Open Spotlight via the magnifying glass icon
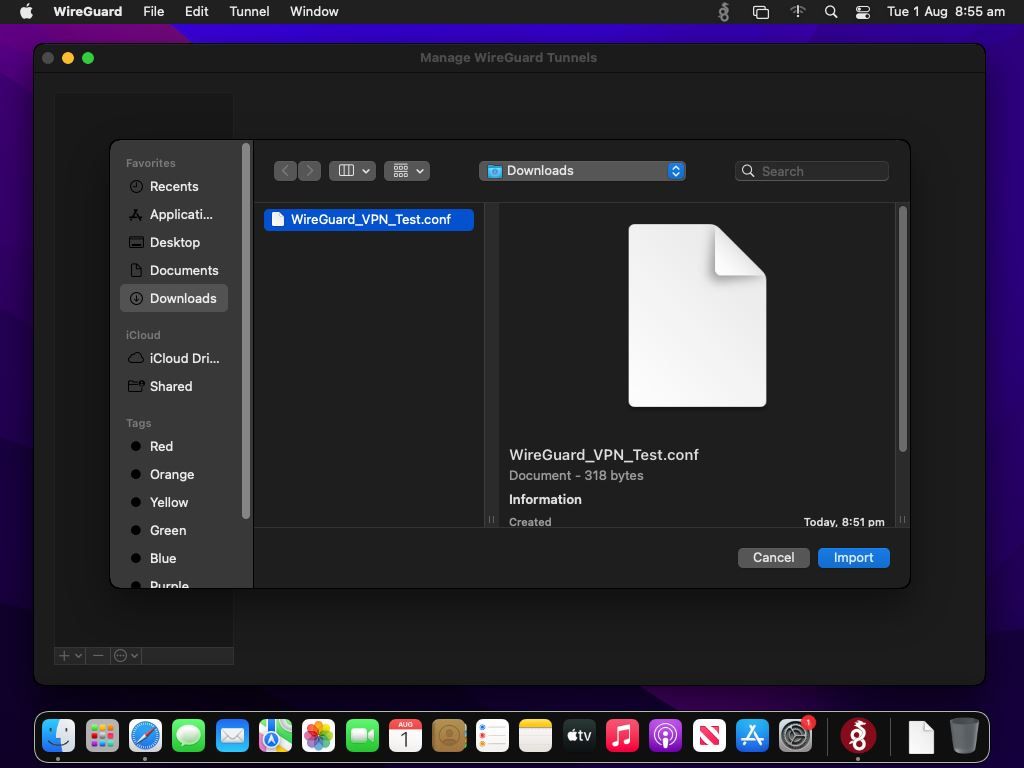This screenshot has width=1024, height=768. coord(830,11)
